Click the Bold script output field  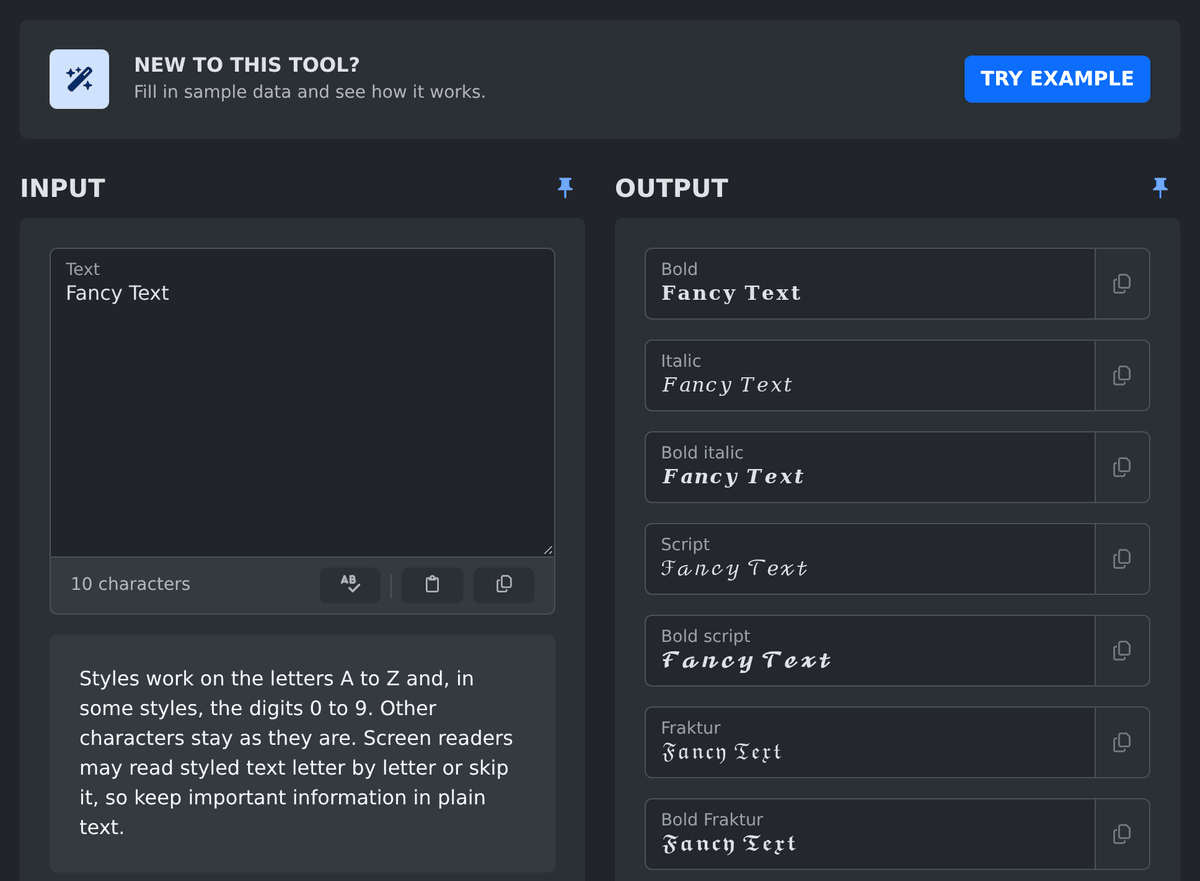pyautogui.click(x=870, y=651)
